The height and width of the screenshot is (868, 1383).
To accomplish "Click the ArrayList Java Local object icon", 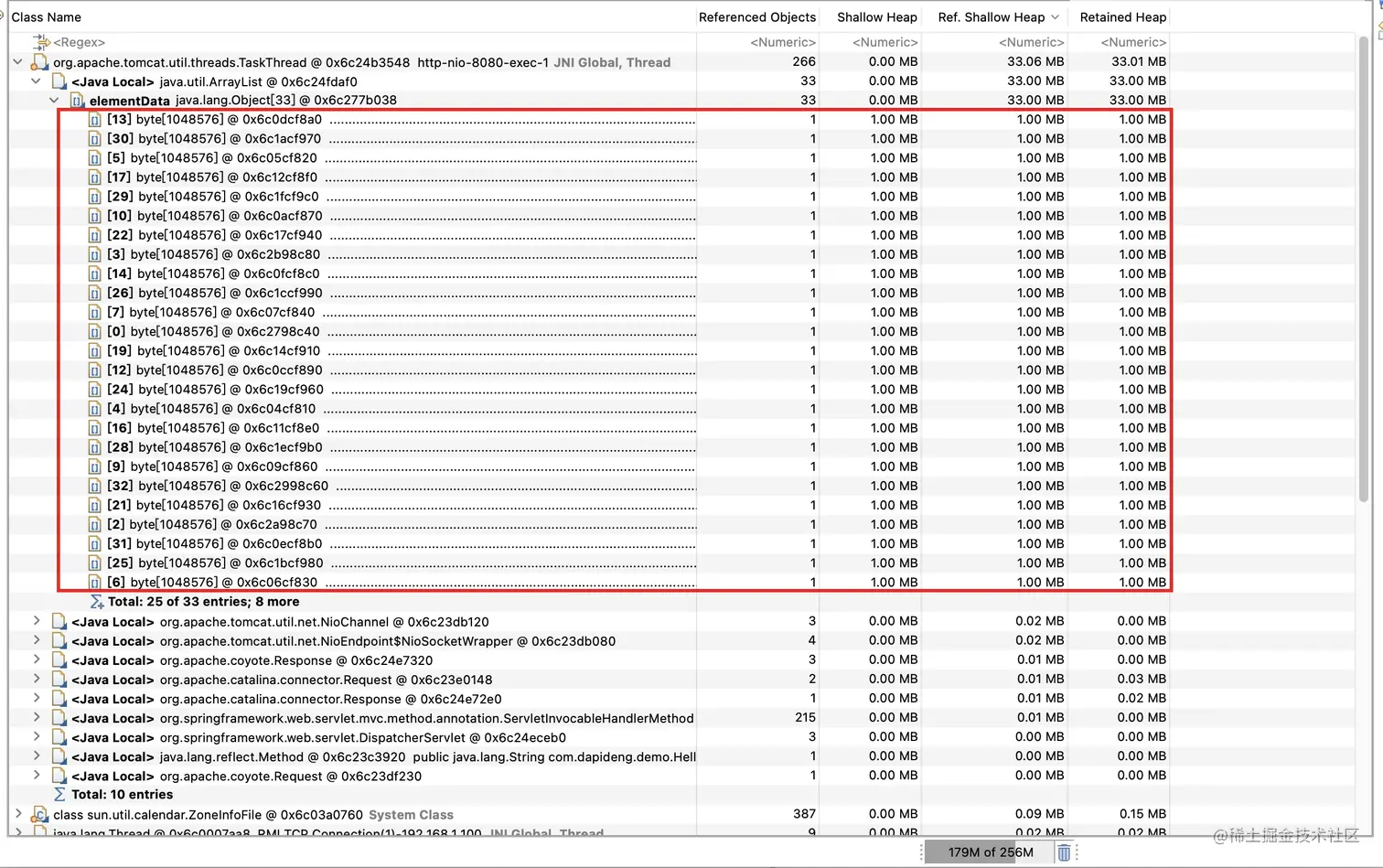I will (x=59, y=81).
